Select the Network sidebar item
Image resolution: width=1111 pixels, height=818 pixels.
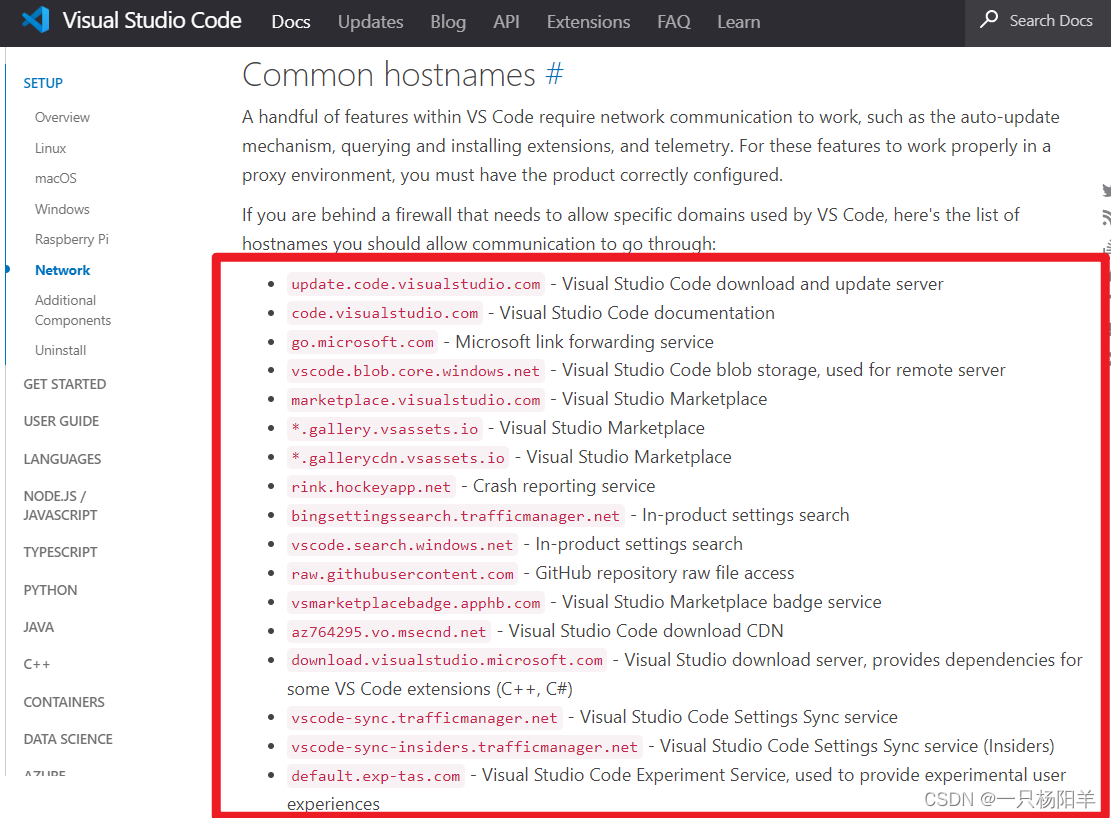pos(62,270)
